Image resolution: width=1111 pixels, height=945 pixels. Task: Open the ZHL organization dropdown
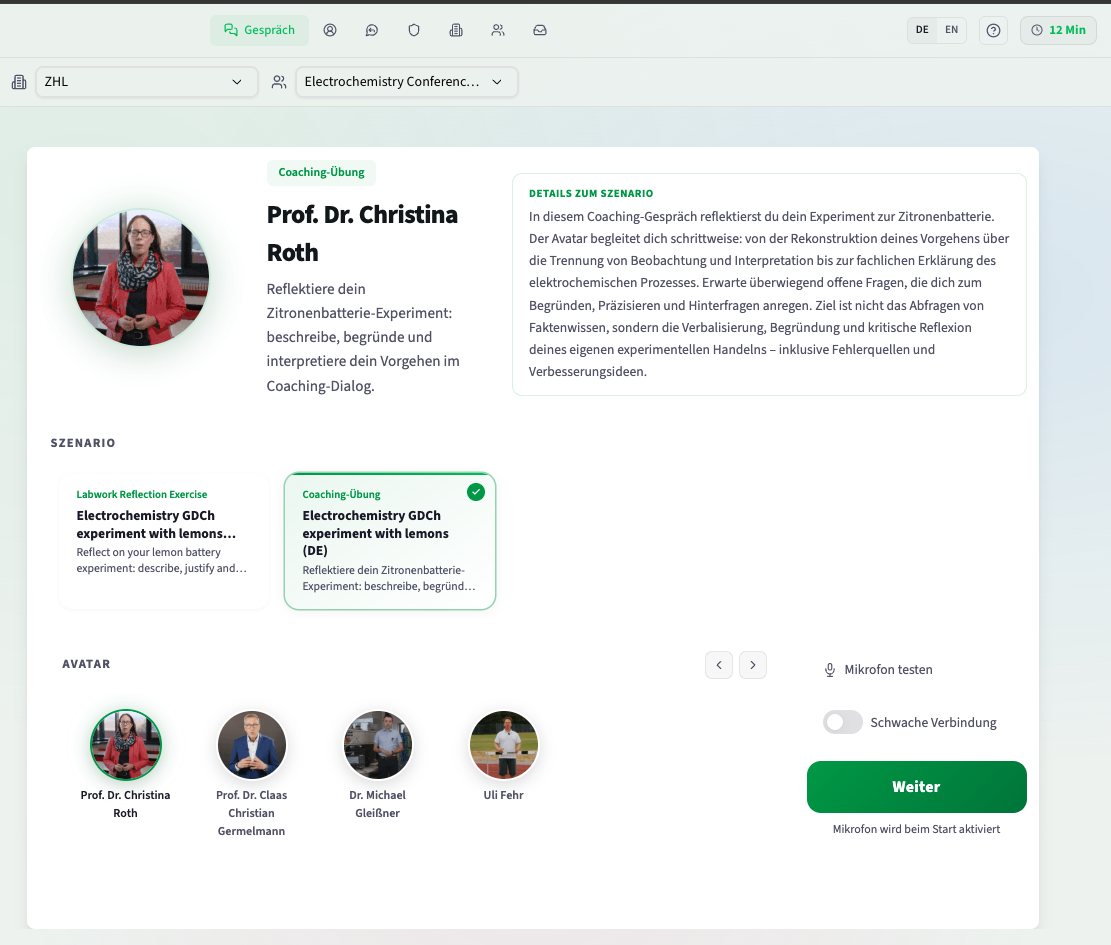pos(146,82)
